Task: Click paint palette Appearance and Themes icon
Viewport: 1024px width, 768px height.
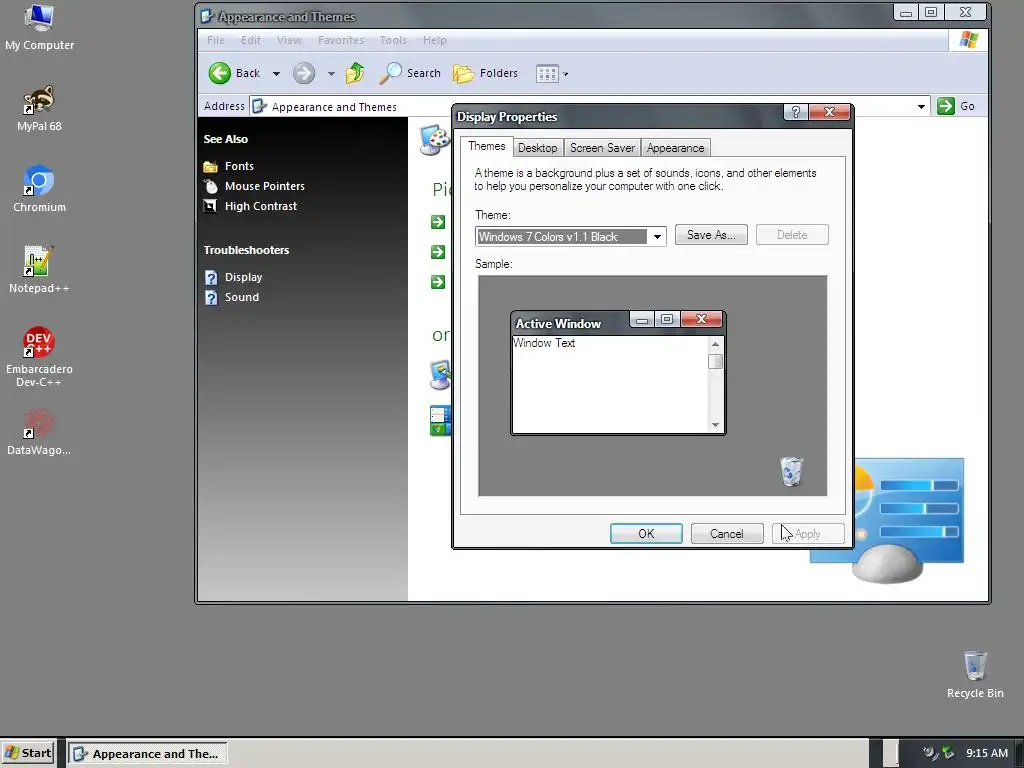Action: pyautogui.click(x=435, y=139)
